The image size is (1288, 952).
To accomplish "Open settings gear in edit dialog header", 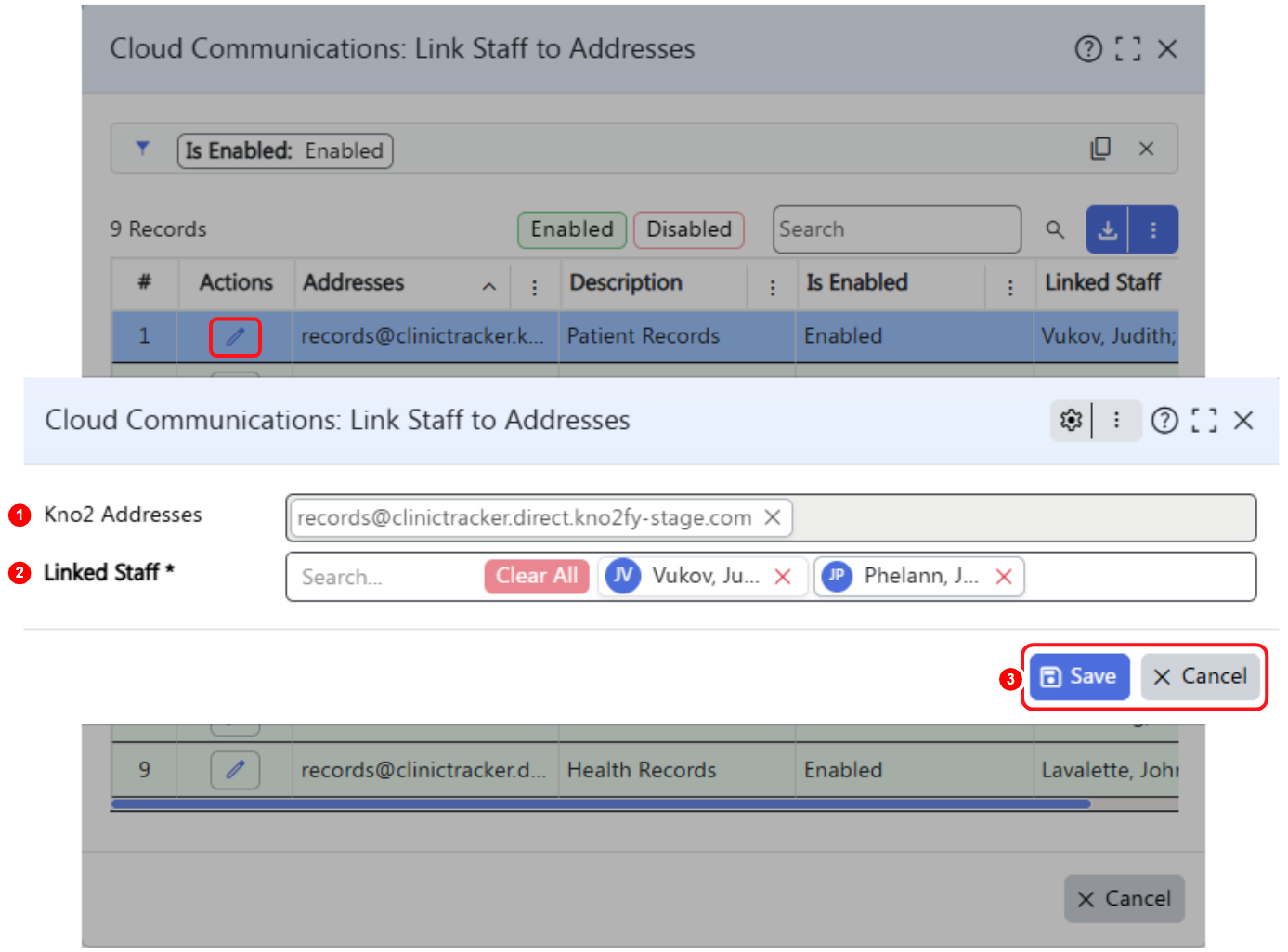I will click(1072, 421).
